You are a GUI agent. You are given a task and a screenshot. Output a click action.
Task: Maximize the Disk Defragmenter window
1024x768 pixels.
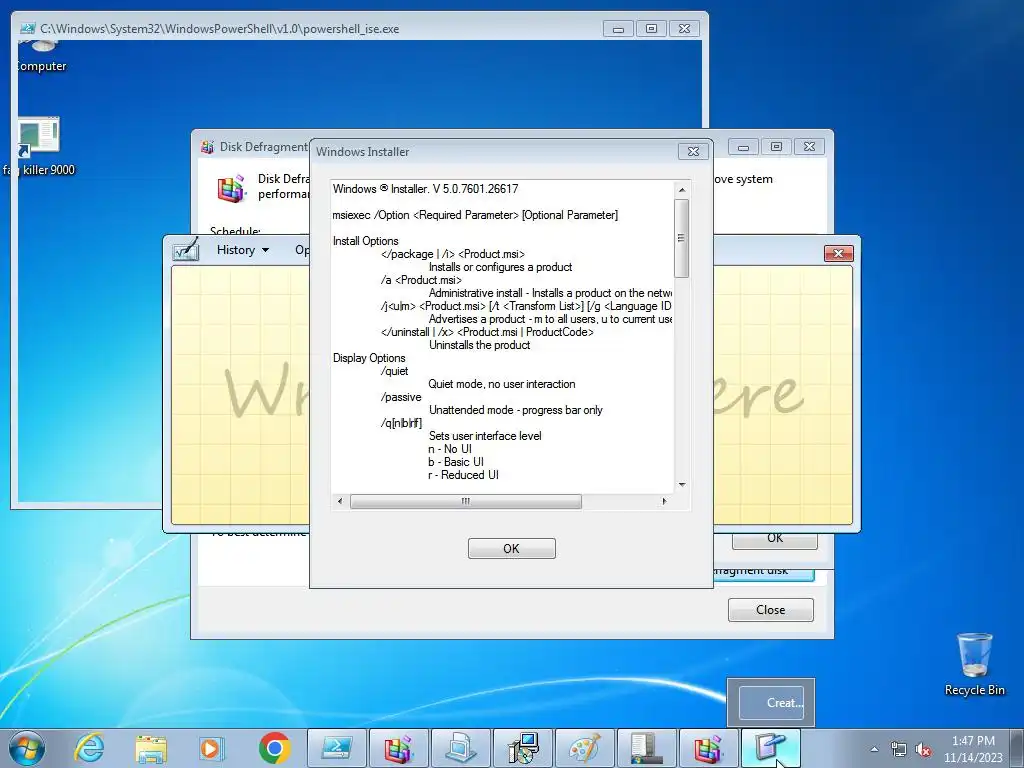click(776, 147)
